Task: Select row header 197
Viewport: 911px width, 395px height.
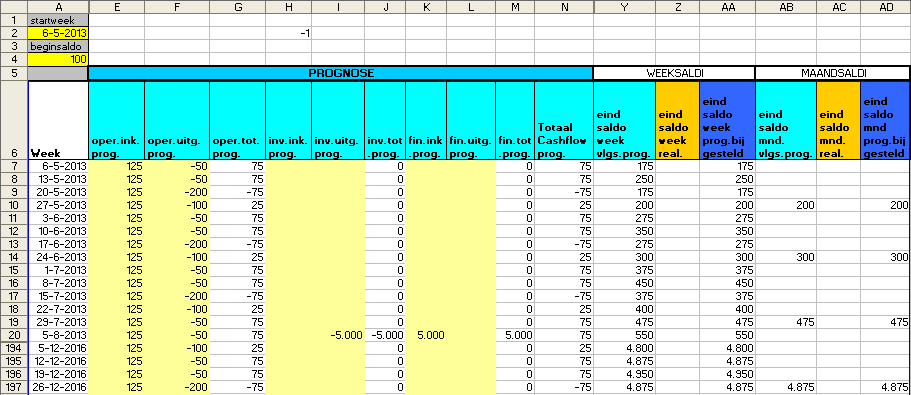Action: click(x=13, y=387)
